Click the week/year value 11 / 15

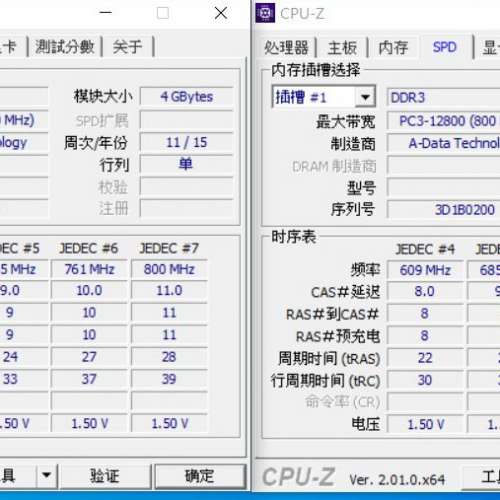187,143
